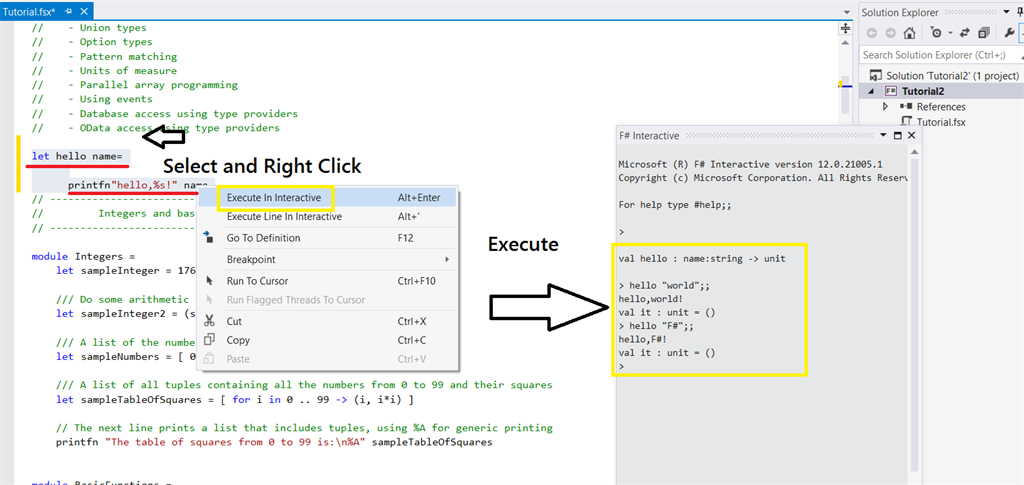Click the pages icon beside Copy
This screenshot has width=1024, height=485.
point(210,339)
